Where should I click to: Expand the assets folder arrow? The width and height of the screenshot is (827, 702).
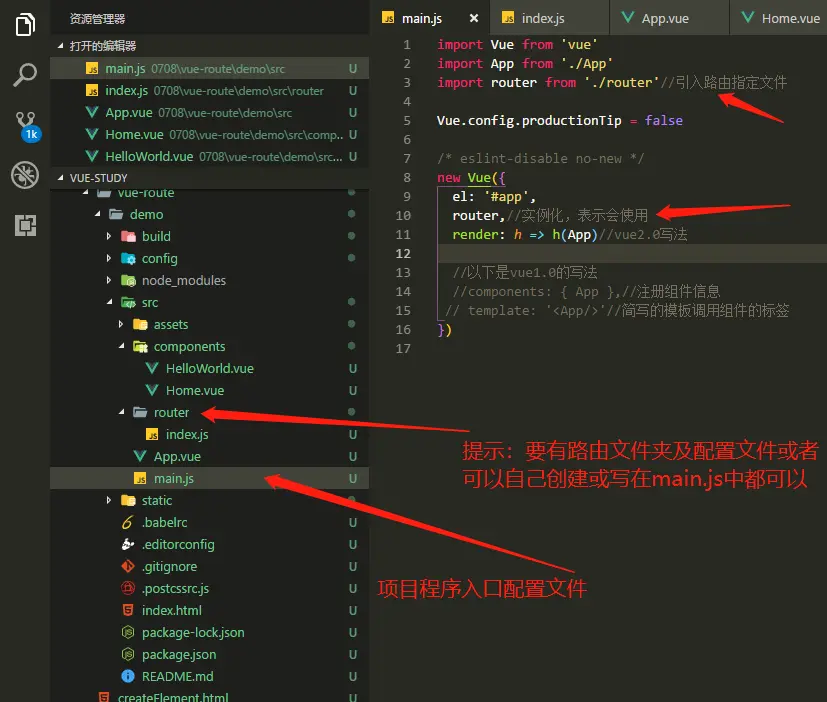click(121, 324)
